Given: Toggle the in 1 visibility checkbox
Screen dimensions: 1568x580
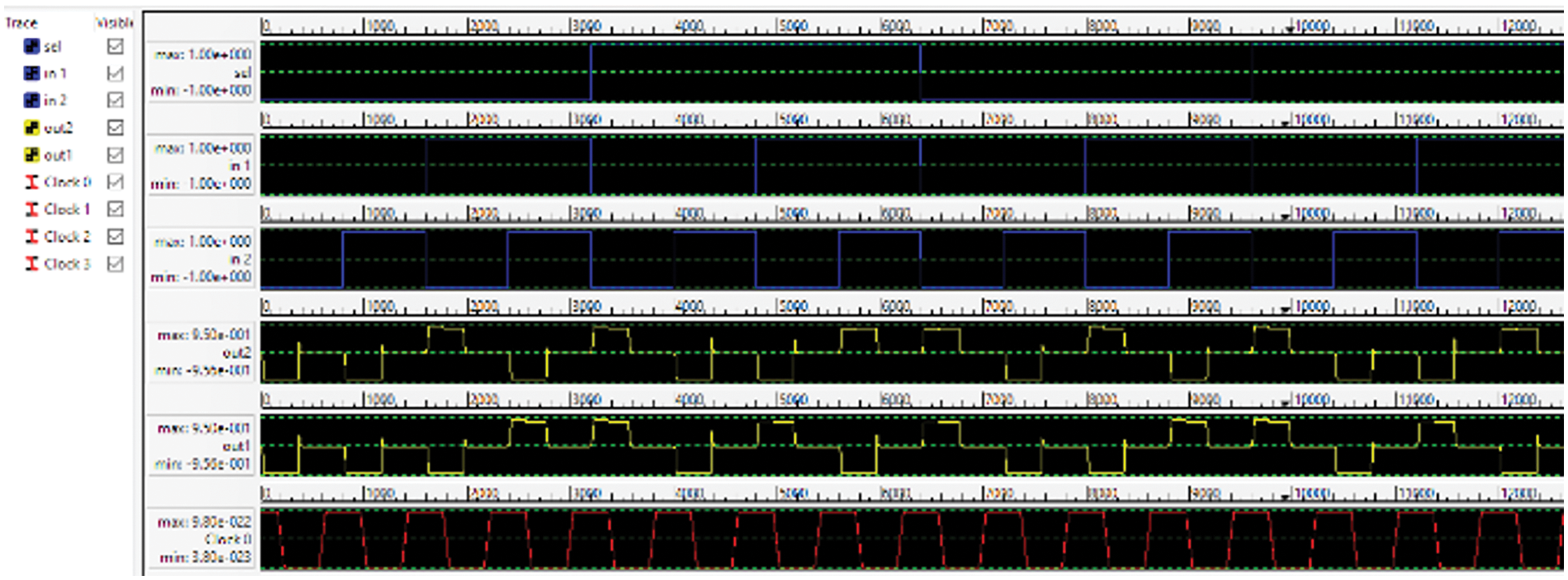Looking at the screenshot, I should click(116, 74).
